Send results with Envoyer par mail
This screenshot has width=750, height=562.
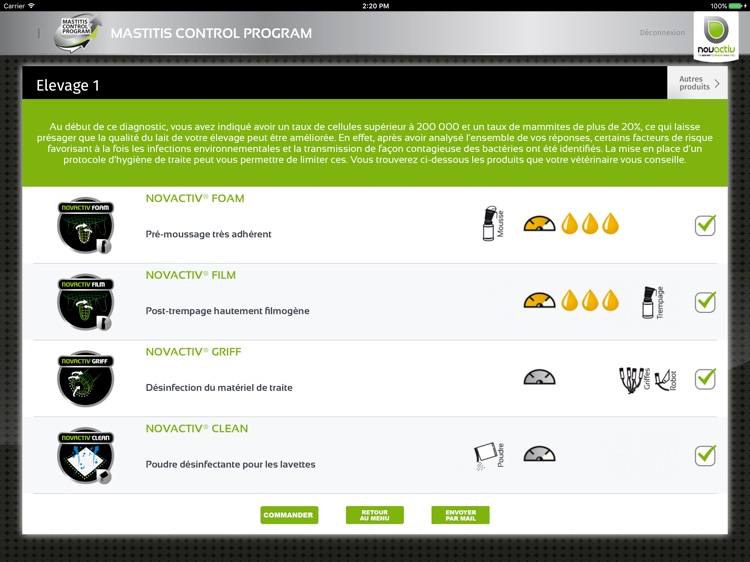tap(460, 515)
